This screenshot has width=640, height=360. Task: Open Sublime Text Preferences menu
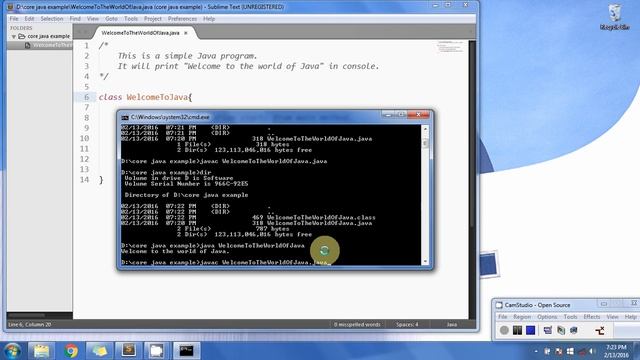tap(182, 19)
